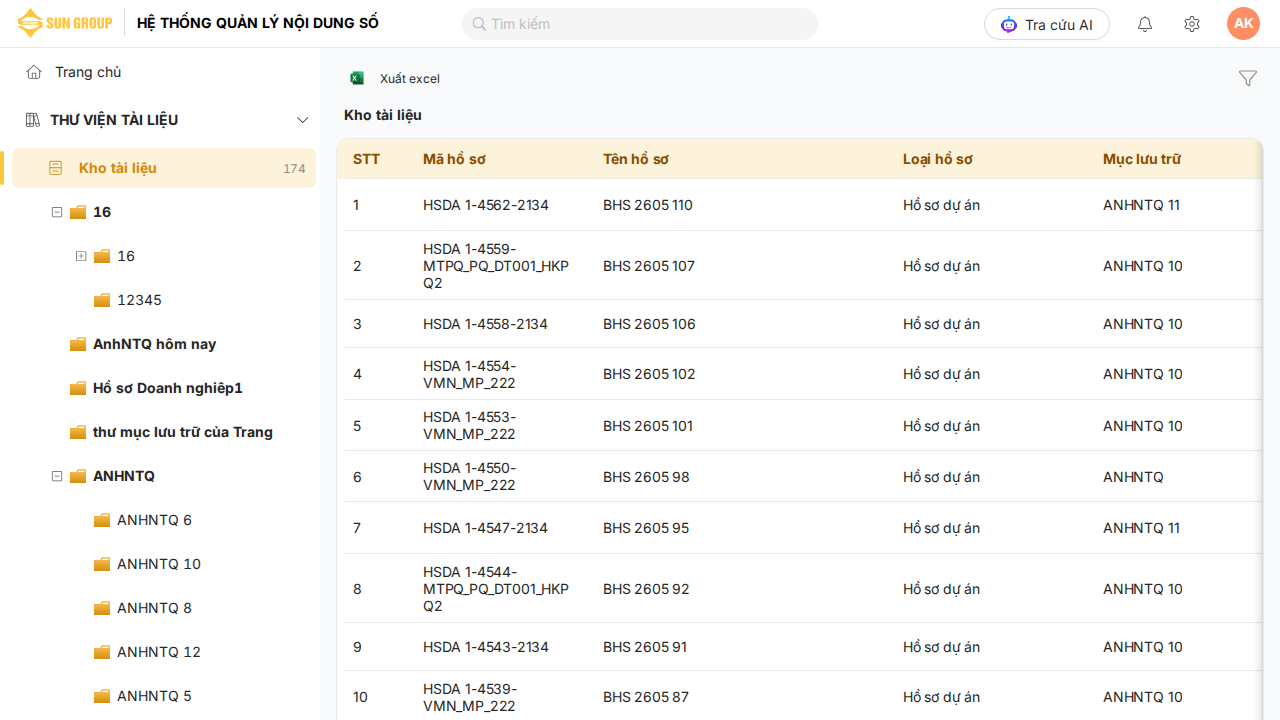Click the AI robot icon in Tra cứu AI
The height and width of the screenshot is (720, 1280).
(1009, 24)
